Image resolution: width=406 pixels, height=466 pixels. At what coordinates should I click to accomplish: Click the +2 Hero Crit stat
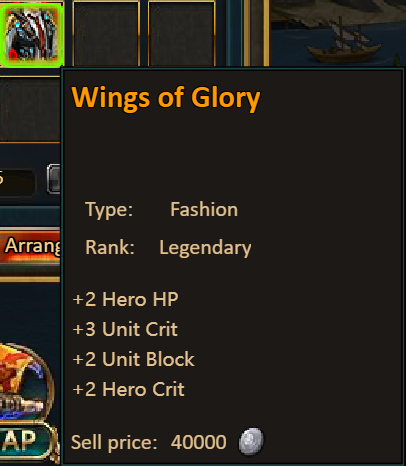pos(128,389)
